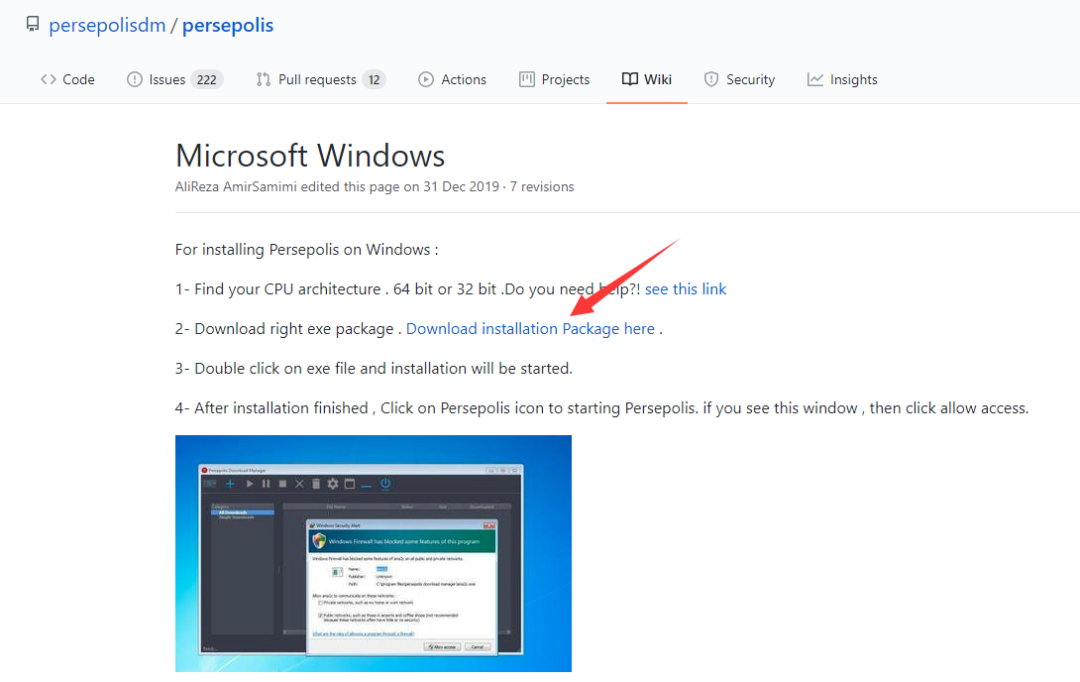Click the Security shield icon
1080x682 pixels.
point(711,79)
